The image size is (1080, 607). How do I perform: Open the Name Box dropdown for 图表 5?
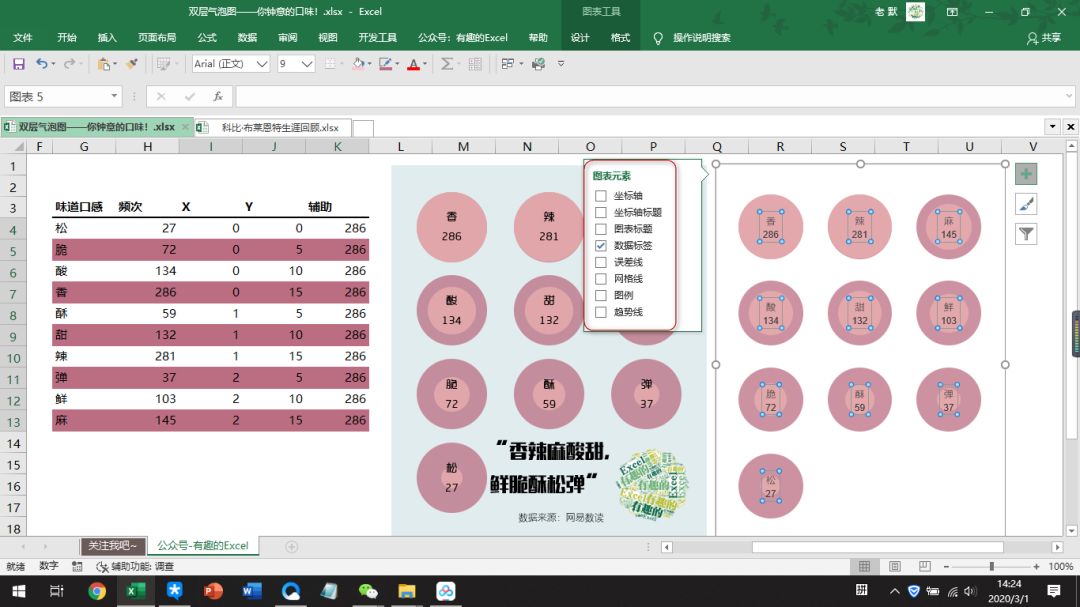pyautogui.click(x=115, y=97)
